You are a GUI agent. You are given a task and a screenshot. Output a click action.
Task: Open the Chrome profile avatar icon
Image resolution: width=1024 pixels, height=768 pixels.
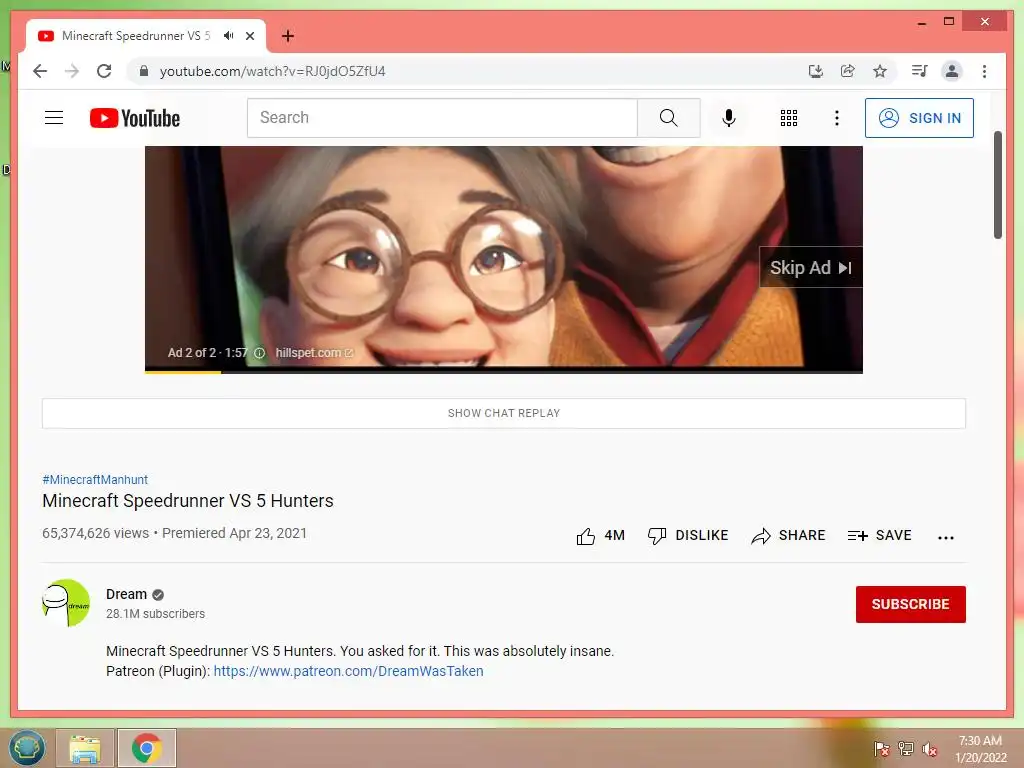click(952, 71)
